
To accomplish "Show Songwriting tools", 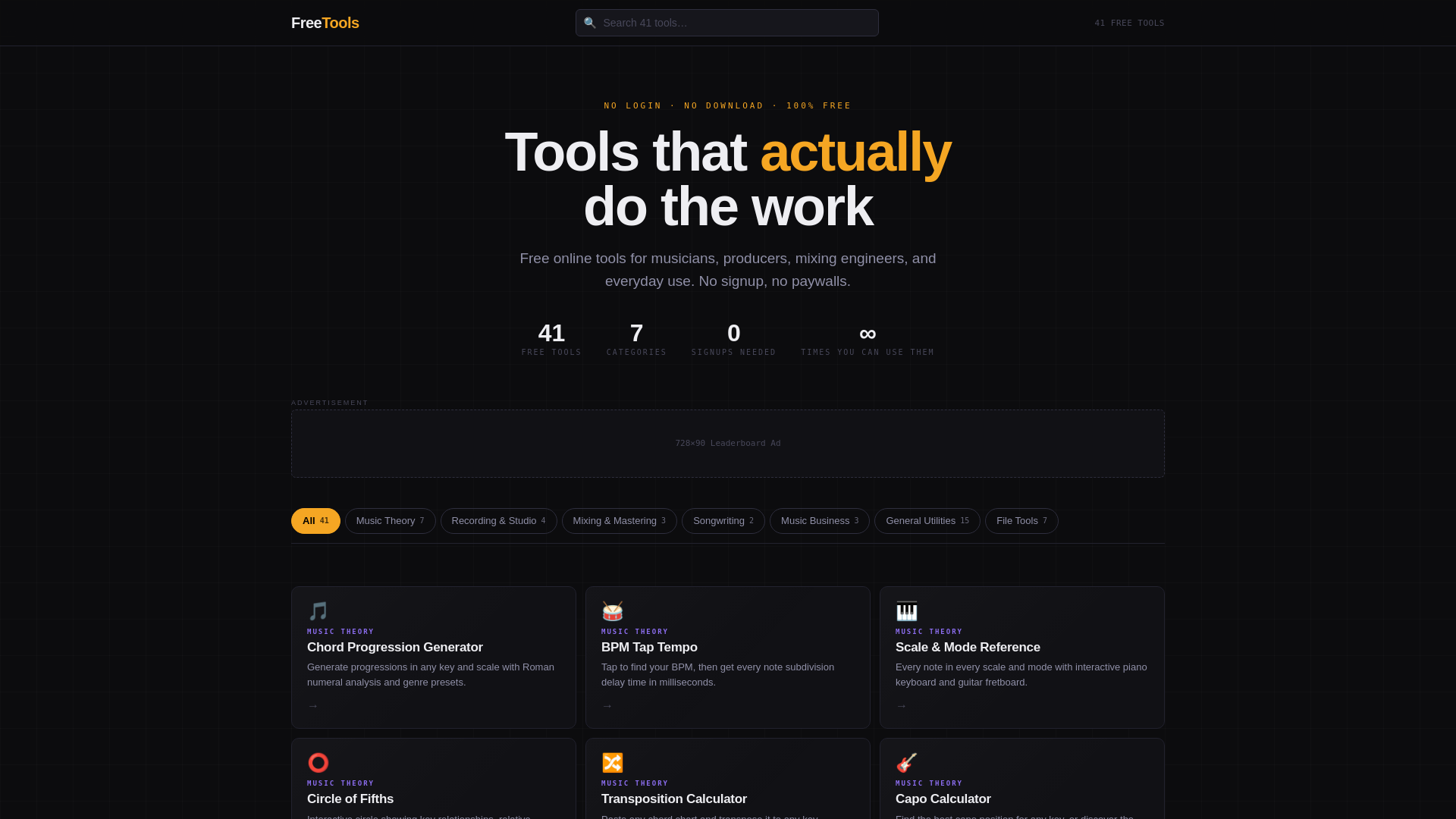I will tap(723, 521).
